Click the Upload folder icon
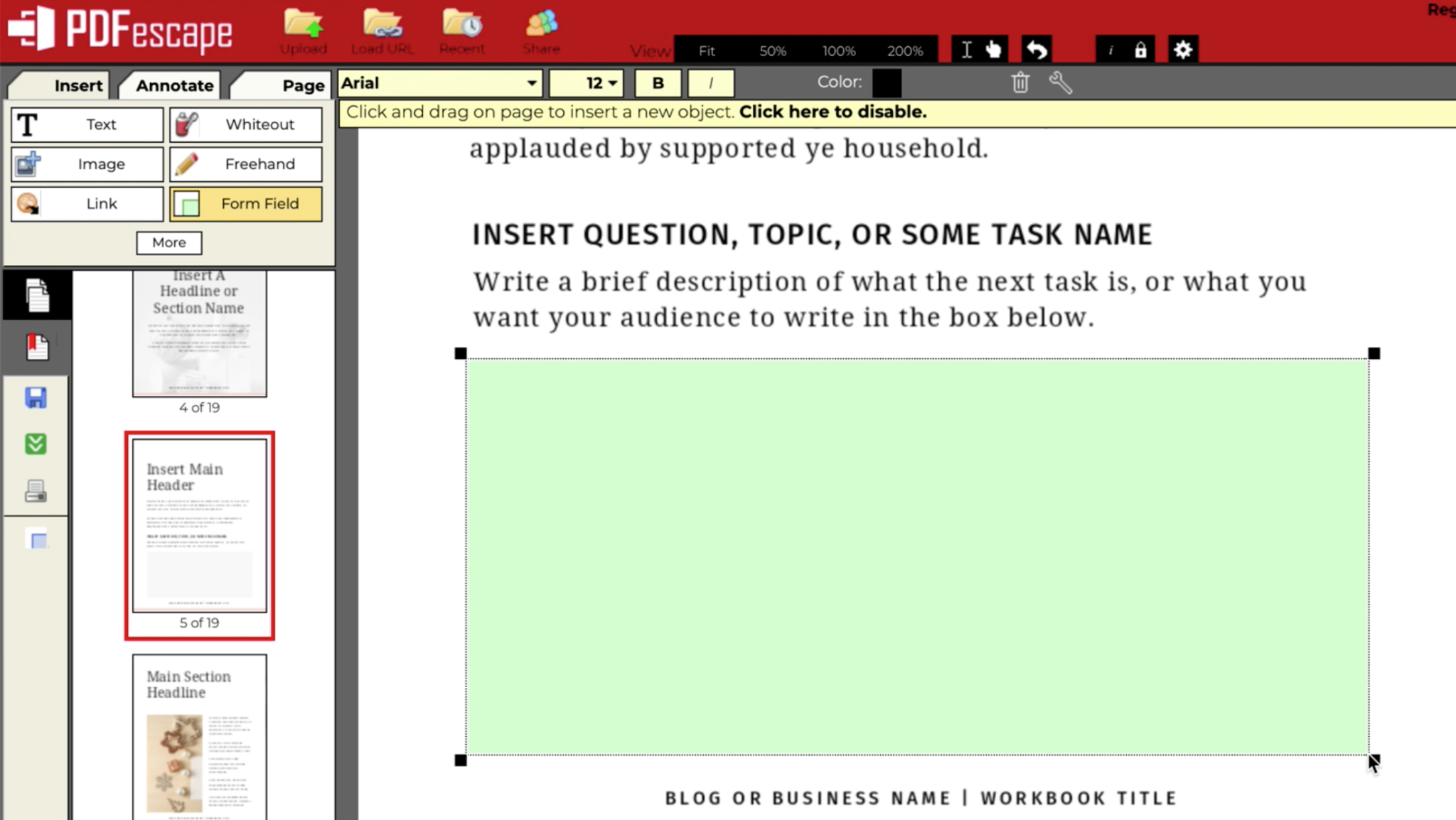The height and width of the screenshot is (820, 1456). [304, 25]
